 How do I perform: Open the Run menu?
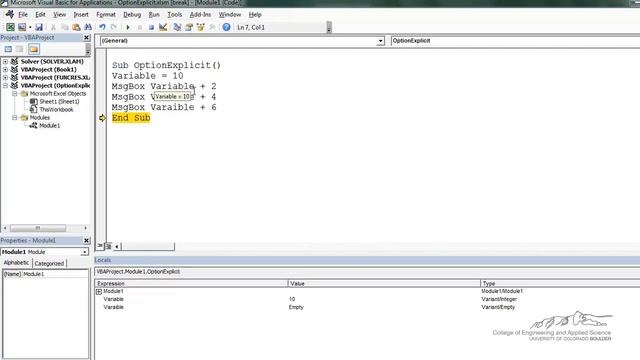point(154,14)
